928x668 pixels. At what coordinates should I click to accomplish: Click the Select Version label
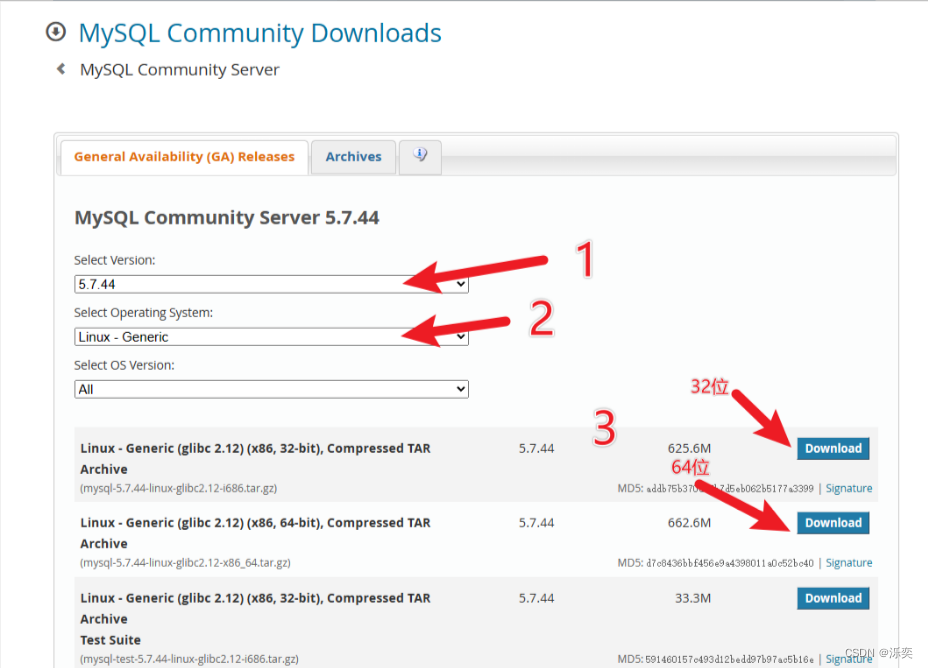pos(114,260)
